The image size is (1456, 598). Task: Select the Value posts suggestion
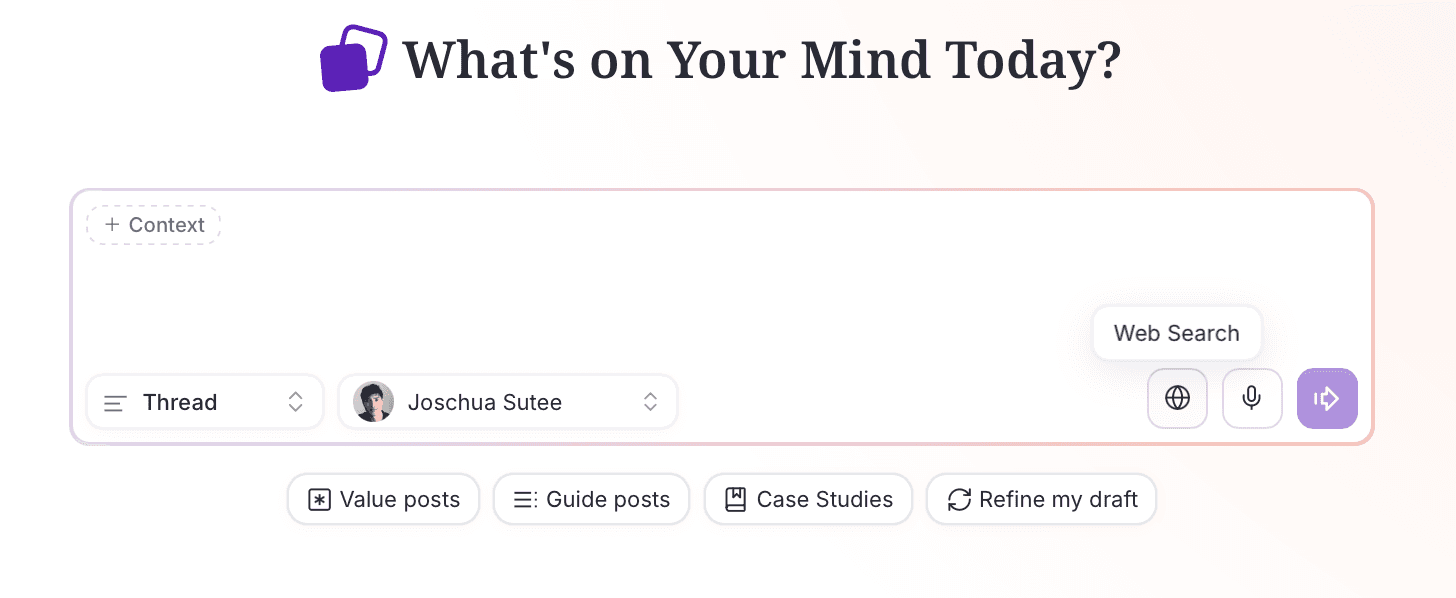coord(383,498)
